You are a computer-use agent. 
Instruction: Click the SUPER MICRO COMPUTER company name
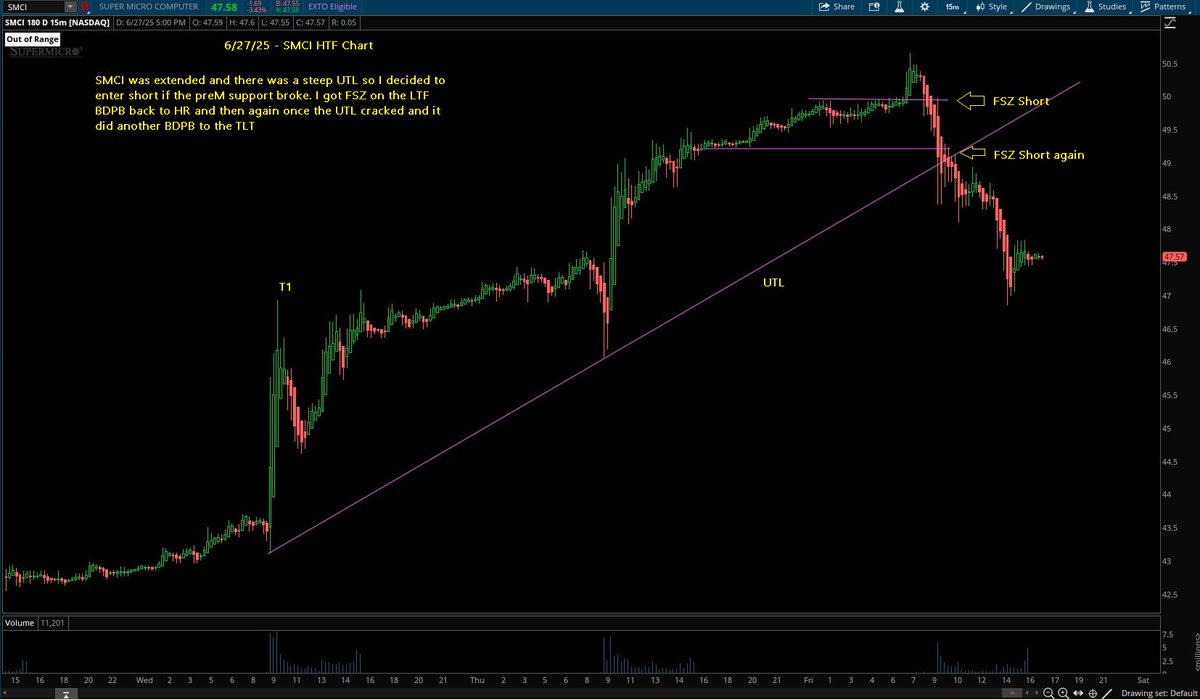(148, 7)
